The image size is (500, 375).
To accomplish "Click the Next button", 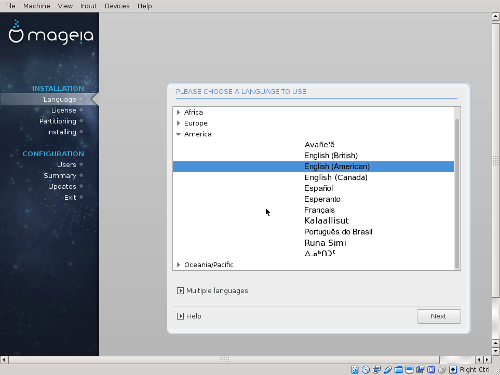I will (439, 316).
